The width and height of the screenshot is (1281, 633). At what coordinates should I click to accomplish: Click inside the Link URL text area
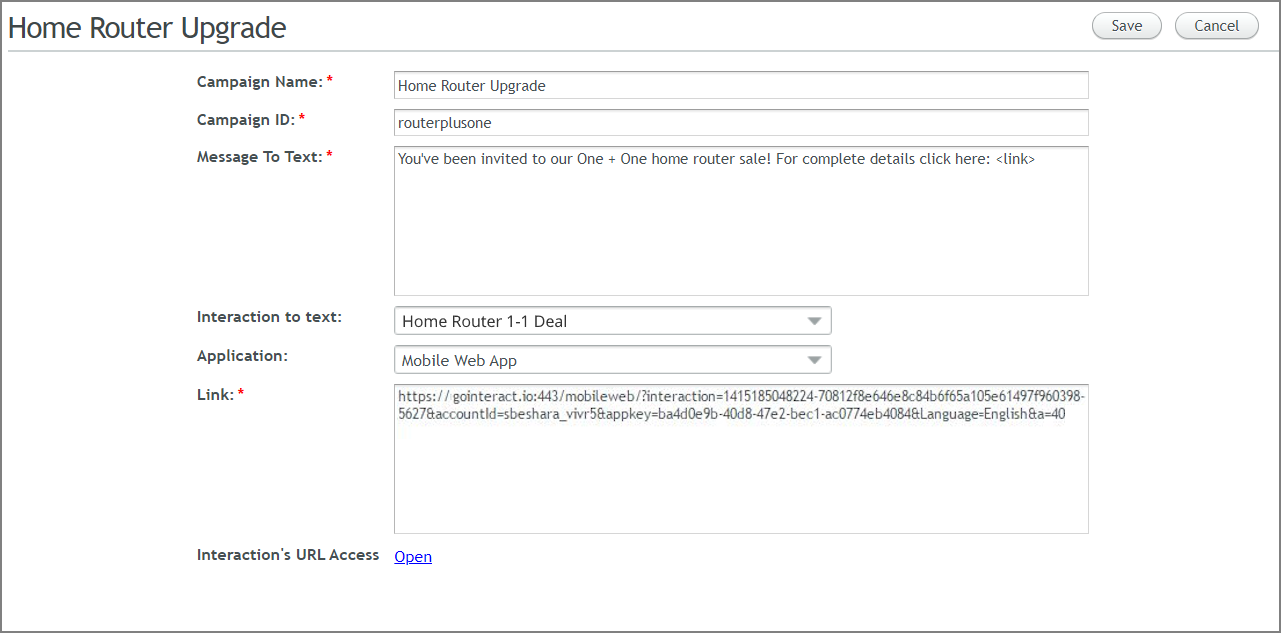pyautogui.click(x=741, y=459)
